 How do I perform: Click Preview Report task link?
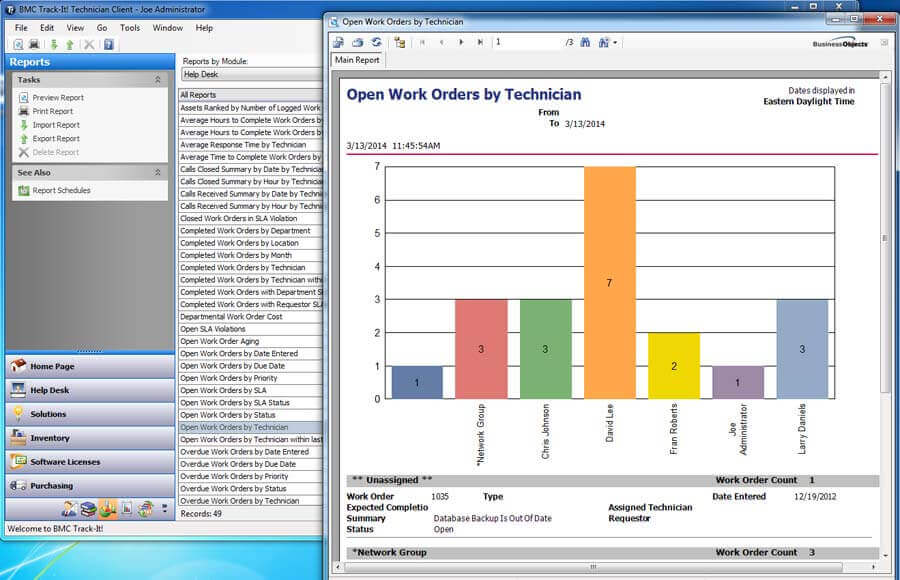[x=58, y=98]
